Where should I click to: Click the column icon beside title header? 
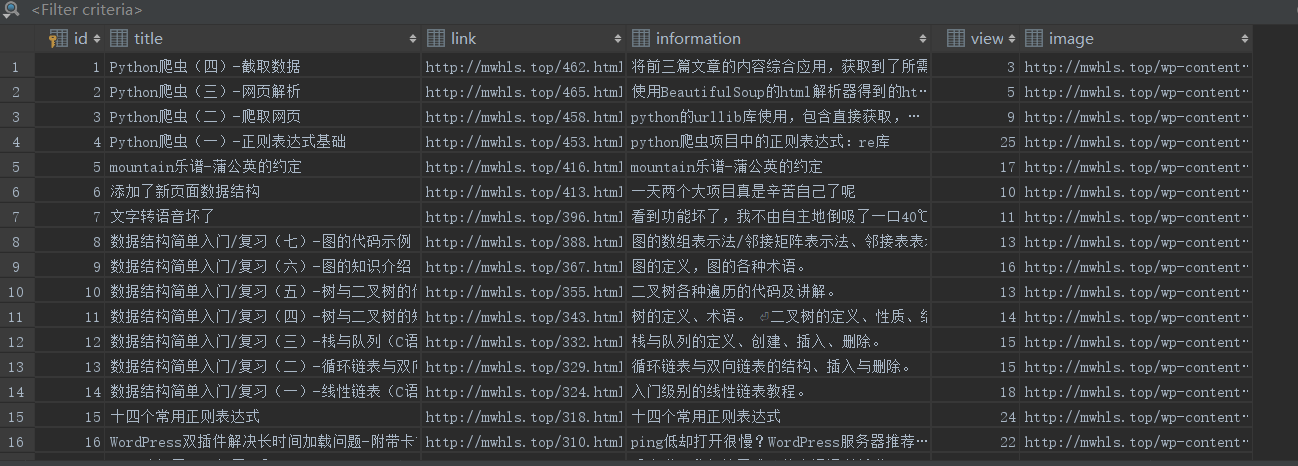coord(118,39)
